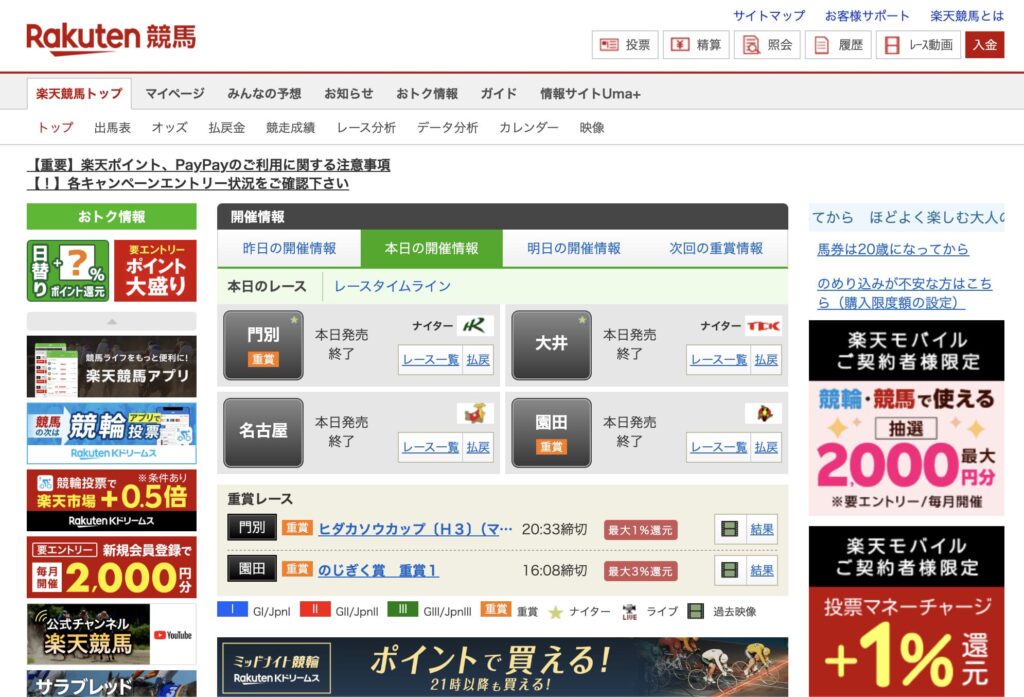This screenshot has width=1024, height=697.
Task: Click the 園田 racecourse button
Action: (x=551, y=432)
